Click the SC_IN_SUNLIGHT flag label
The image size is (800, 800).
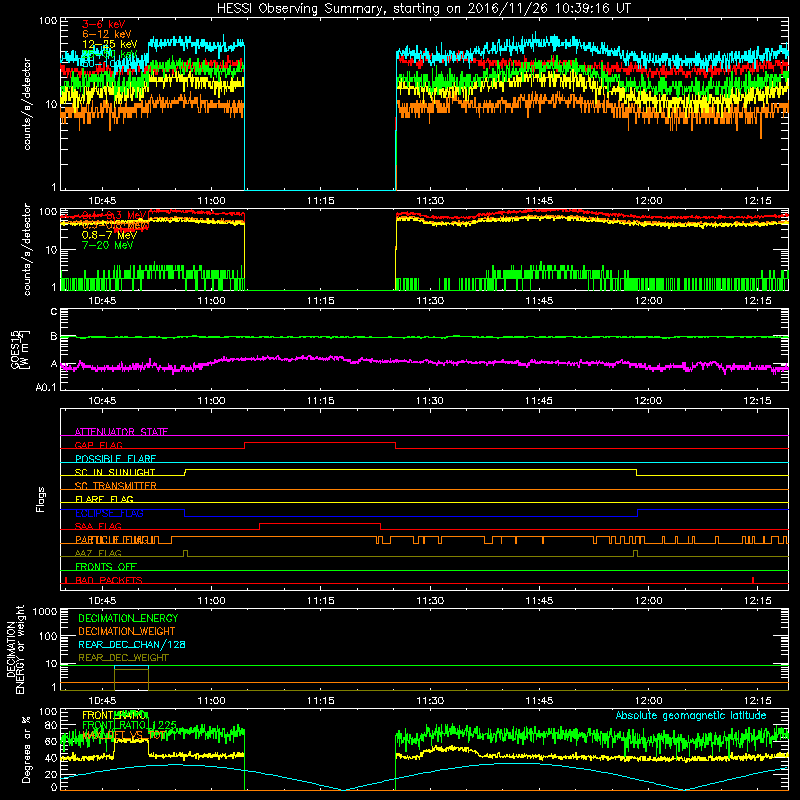[115, 472]
